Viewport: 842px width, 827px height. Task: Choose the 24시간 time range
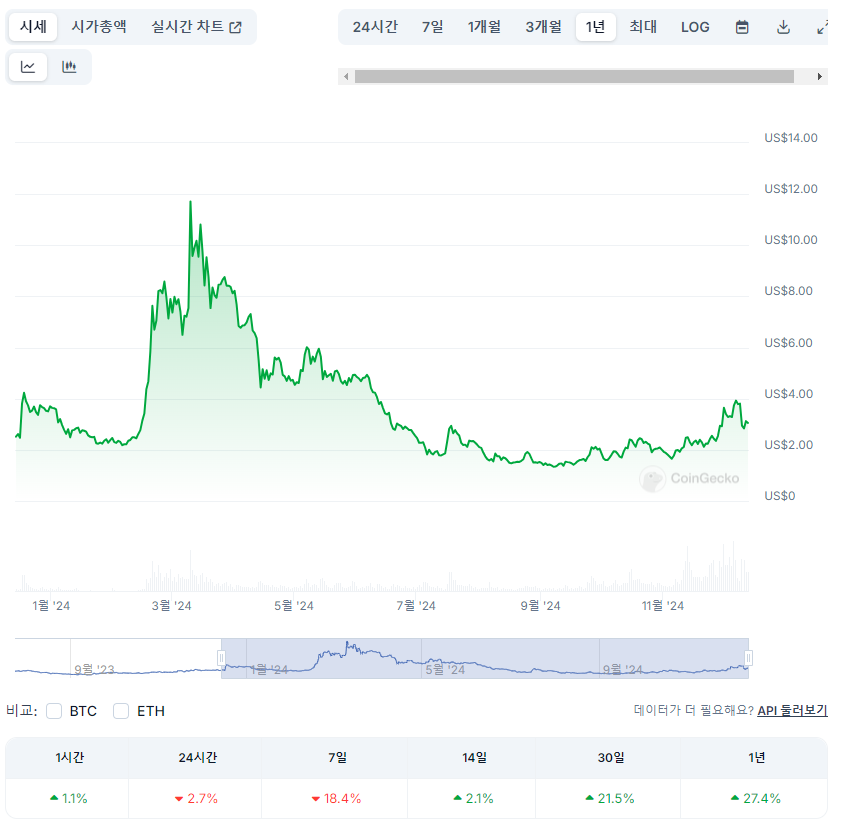point(375,27)
